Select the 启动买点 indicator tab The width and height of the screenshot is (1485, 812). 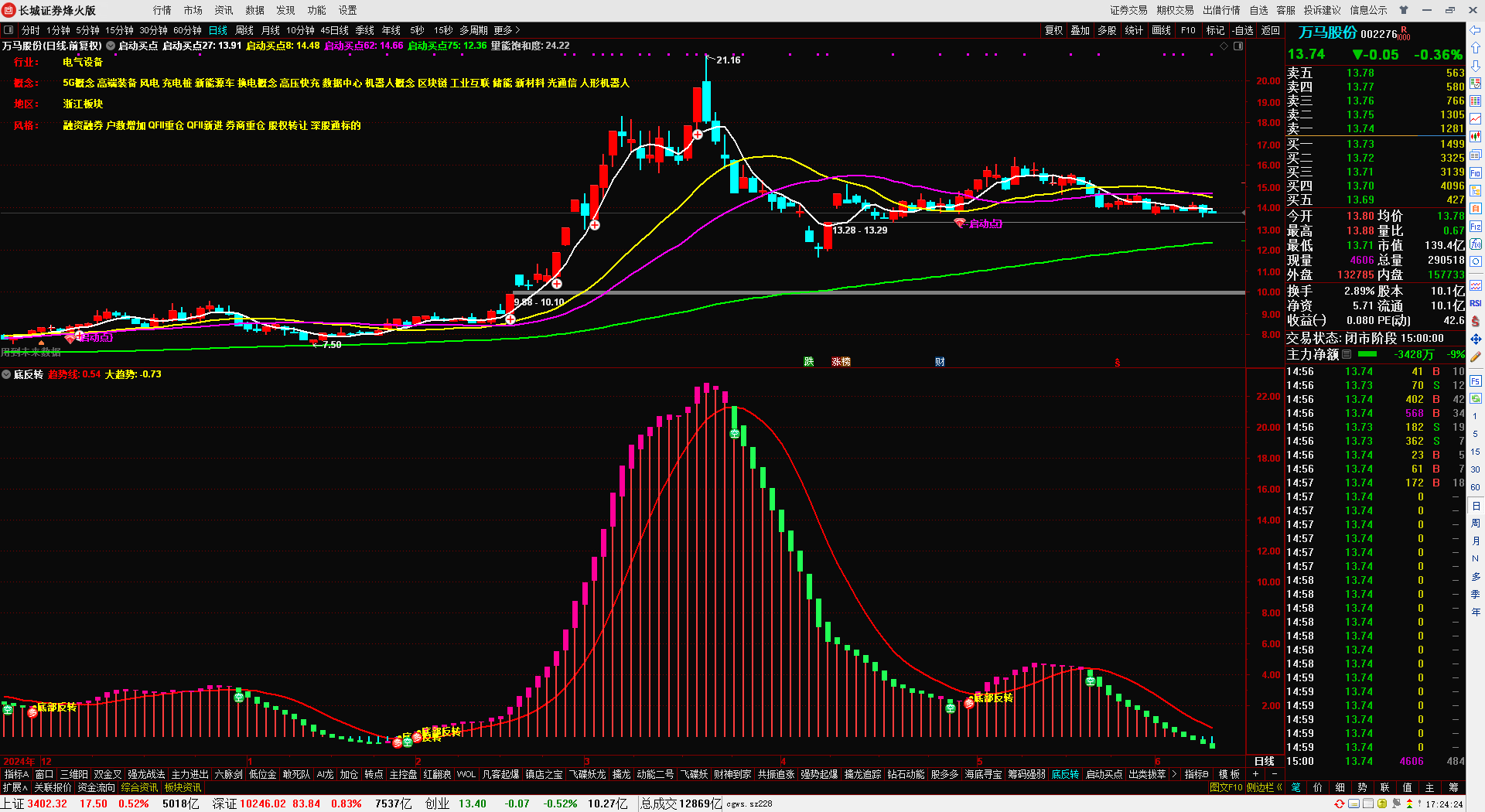pos(1104,774)
